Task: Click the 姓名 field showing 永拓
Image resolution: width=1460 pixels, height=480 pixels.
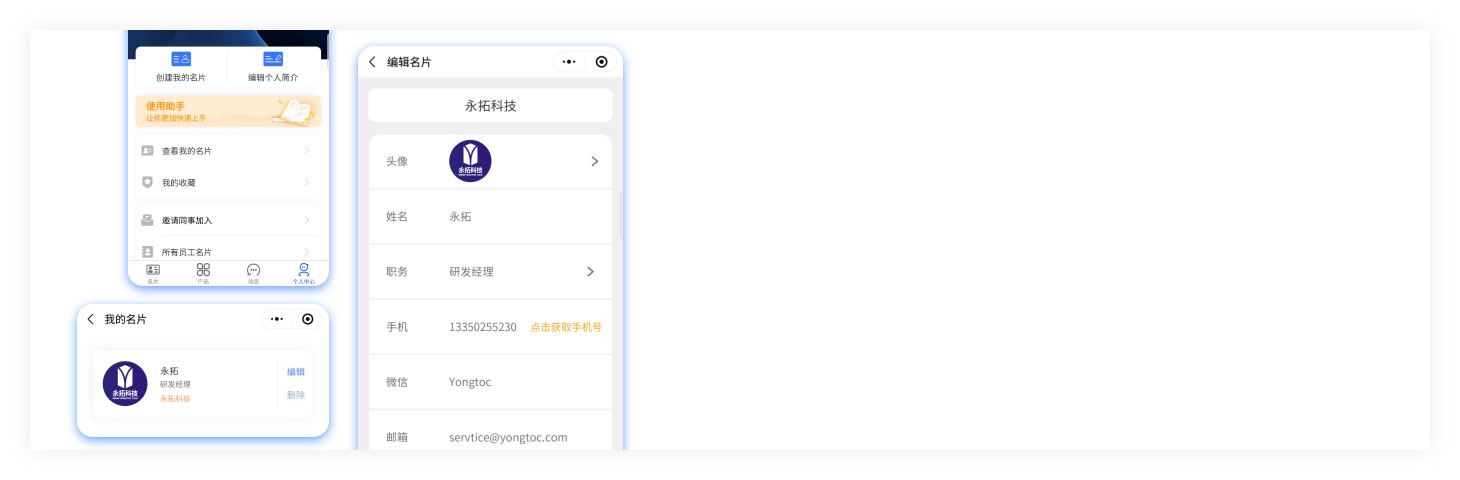Action: tap(490, 216)
